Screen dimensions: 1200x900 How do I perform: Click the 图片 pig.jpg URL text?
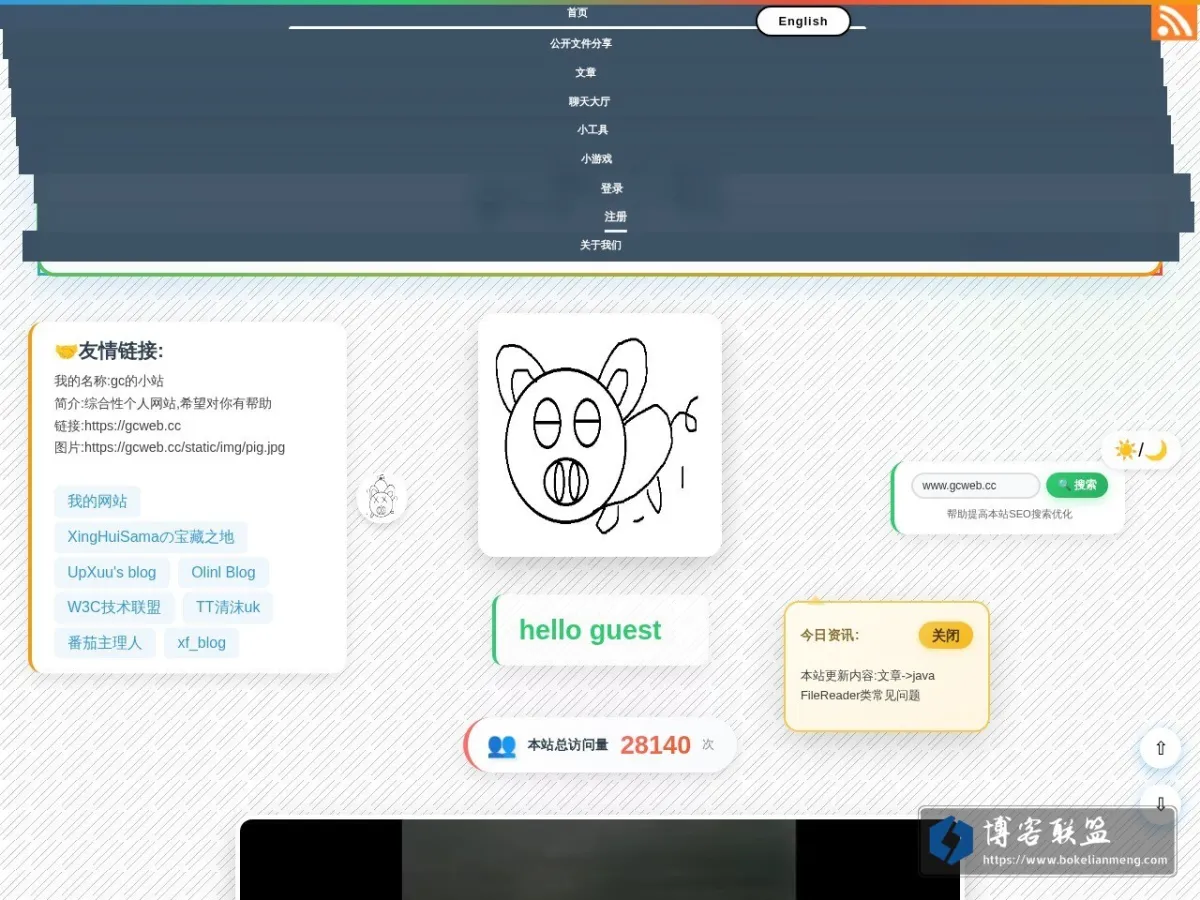coord(170,448)
